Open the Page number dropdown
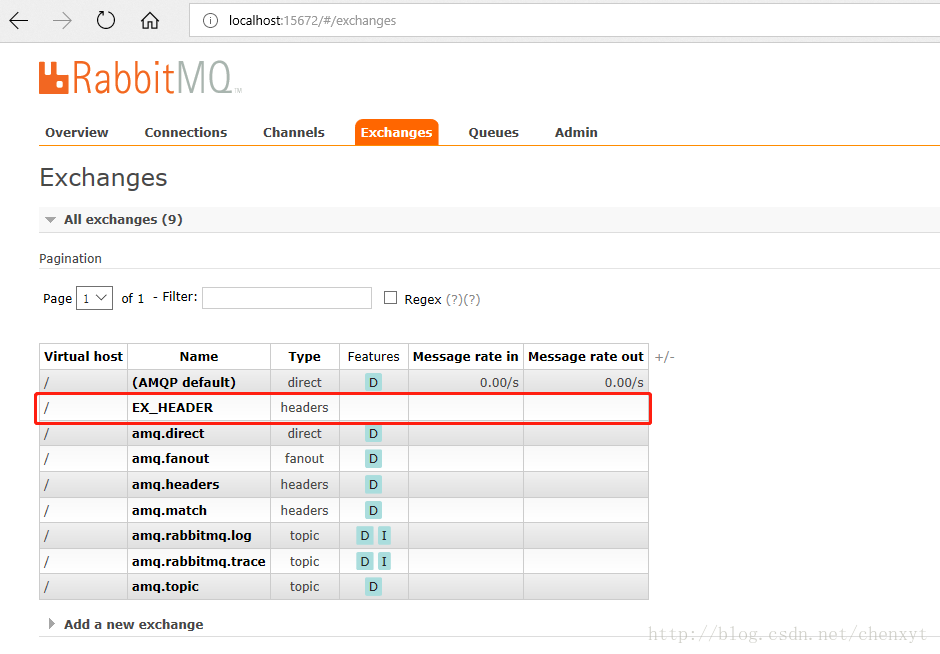The width and height of the screenshot is (940, 654). tap(95, 298)
